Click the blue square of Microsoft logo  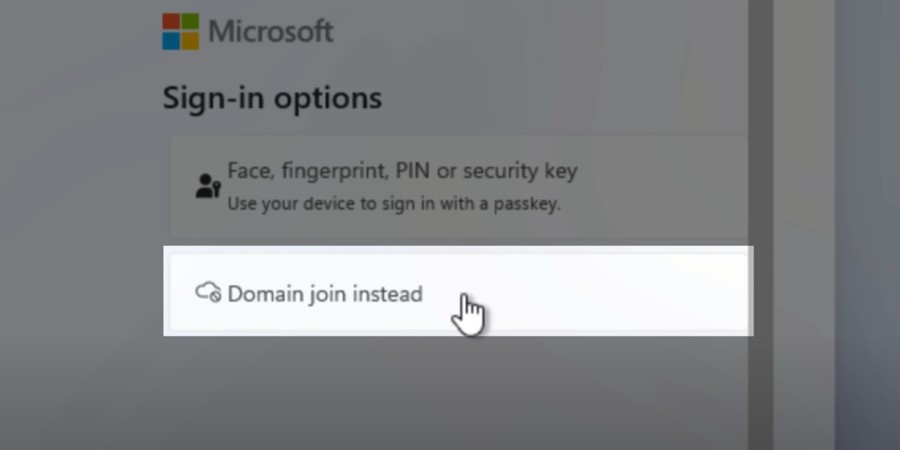click(172, 40)
